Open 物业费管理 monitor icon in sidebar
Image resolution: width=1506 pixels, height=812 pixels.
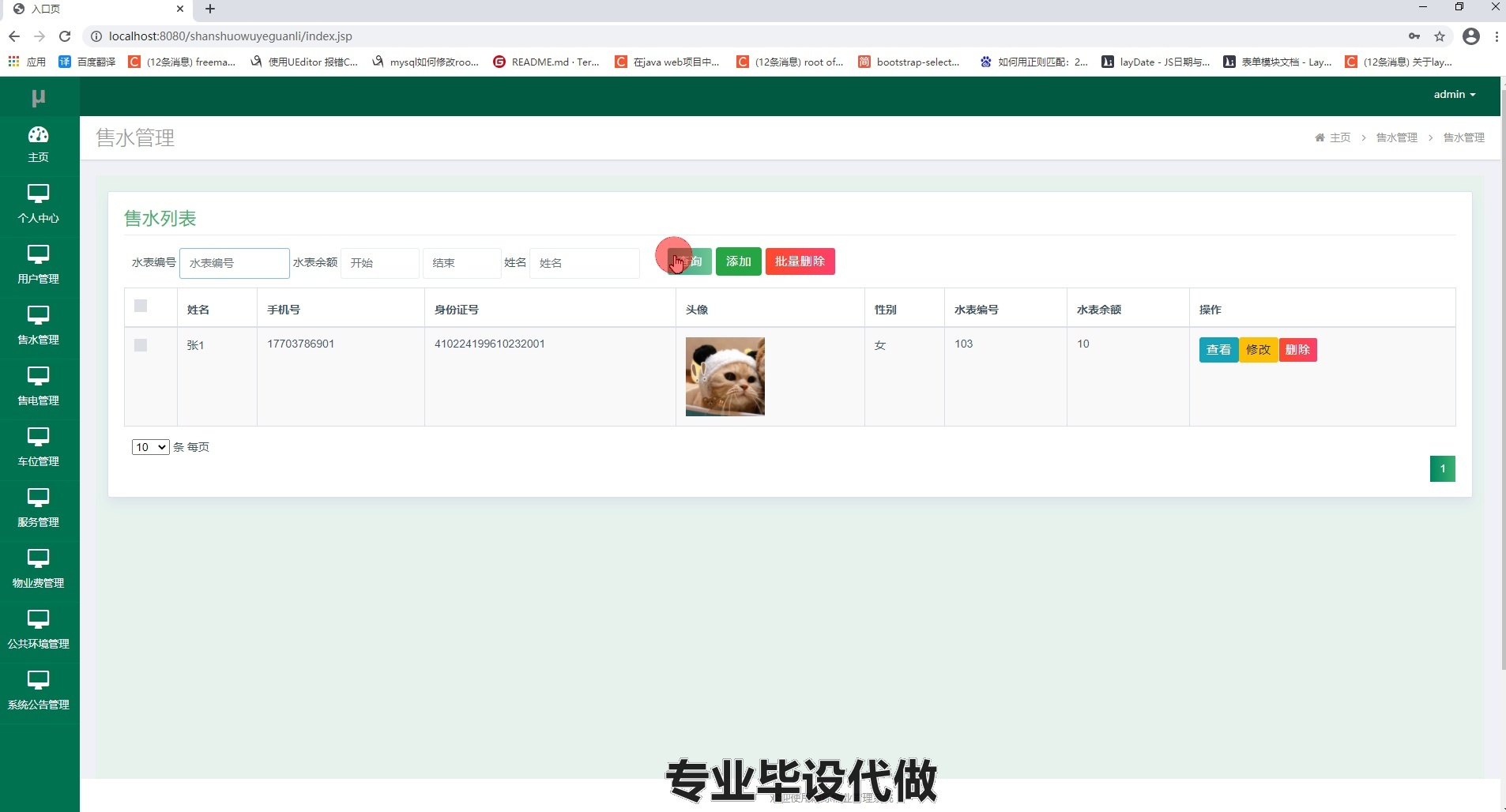[x=38, y=559]
